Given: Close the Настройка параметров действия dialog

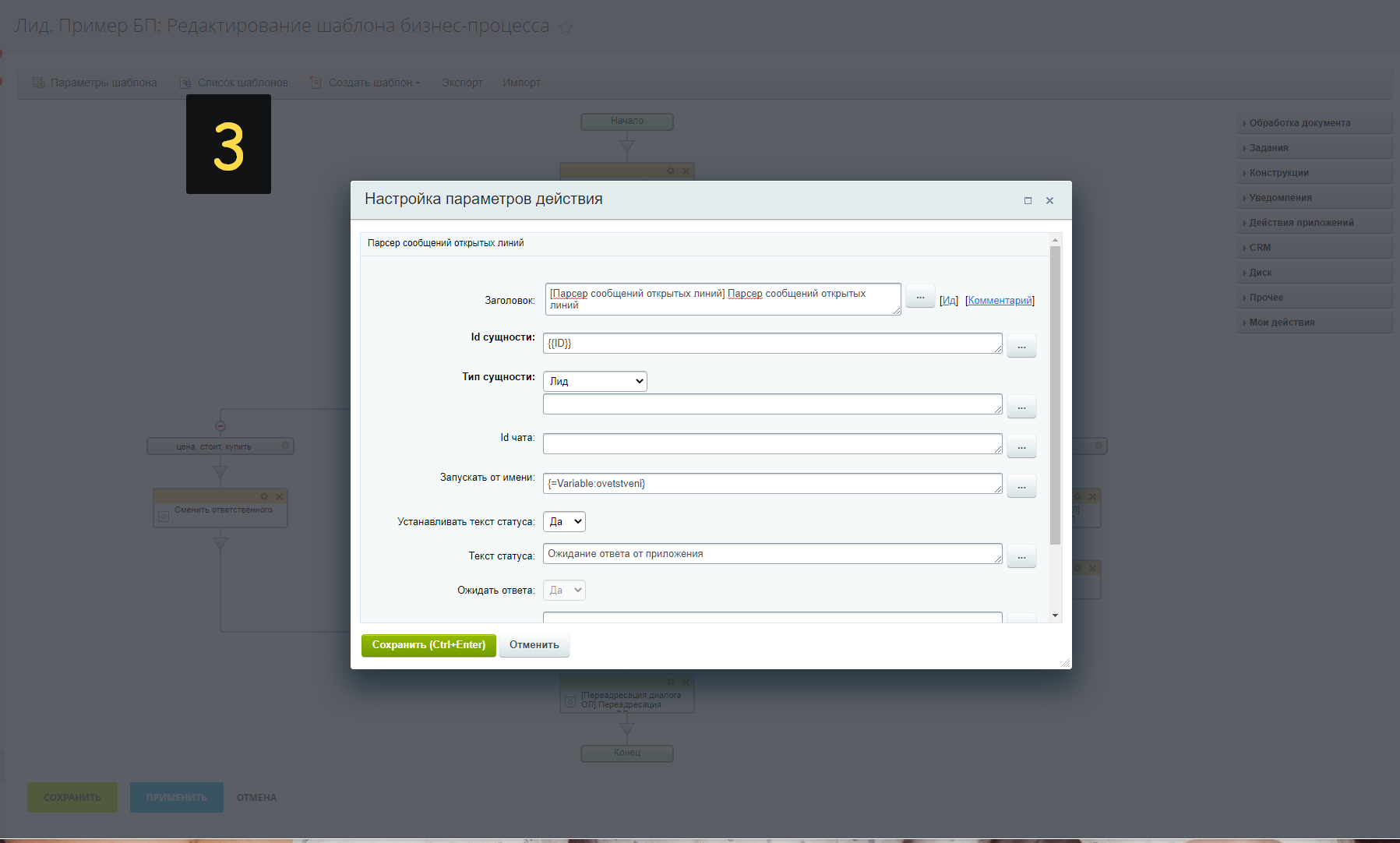Looking at the screenshot, I should pyautogui.click(x=1049, y=200).
